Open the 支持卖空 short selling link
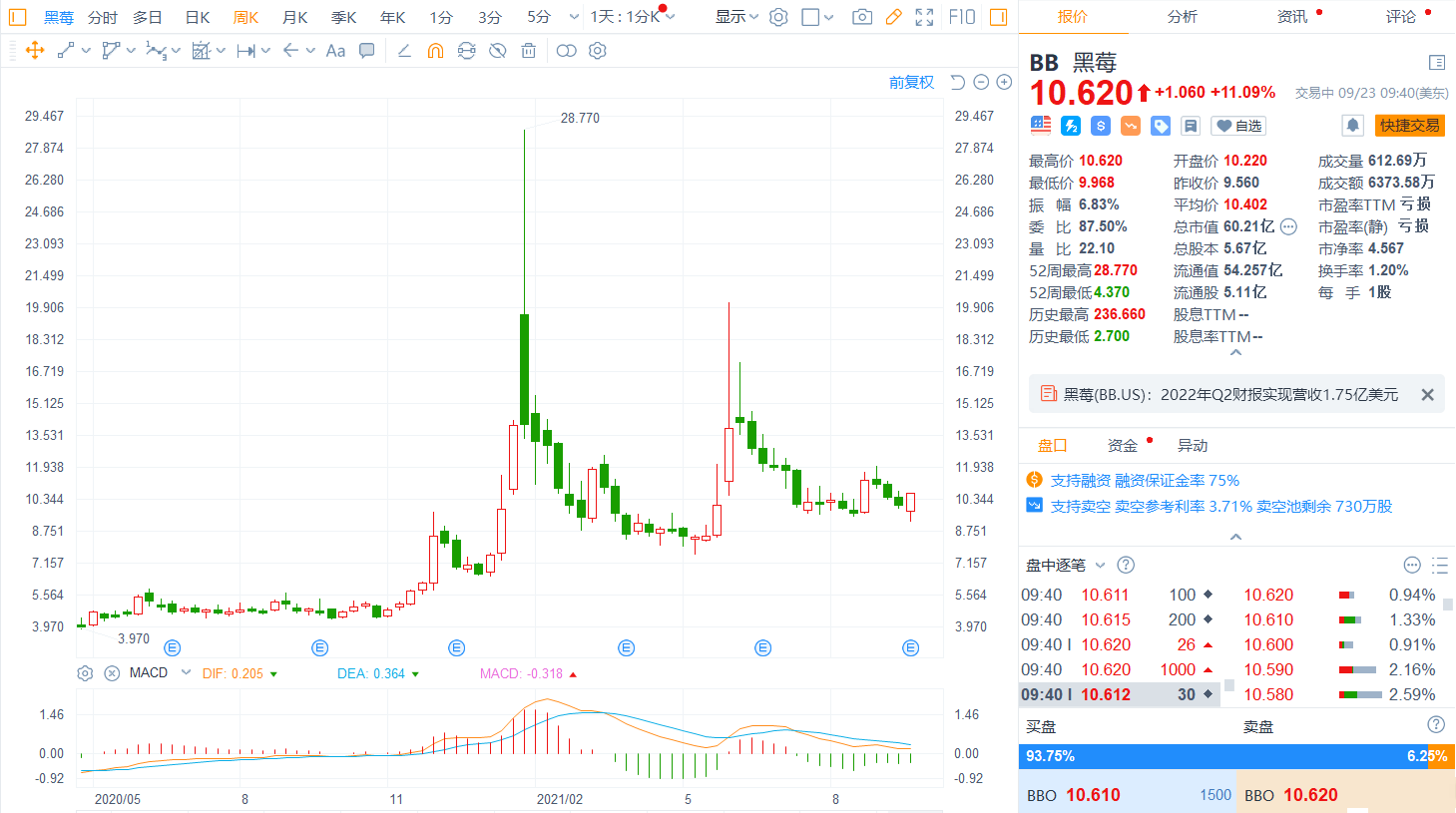The image size is (1456, 813). pos(1221,507)
